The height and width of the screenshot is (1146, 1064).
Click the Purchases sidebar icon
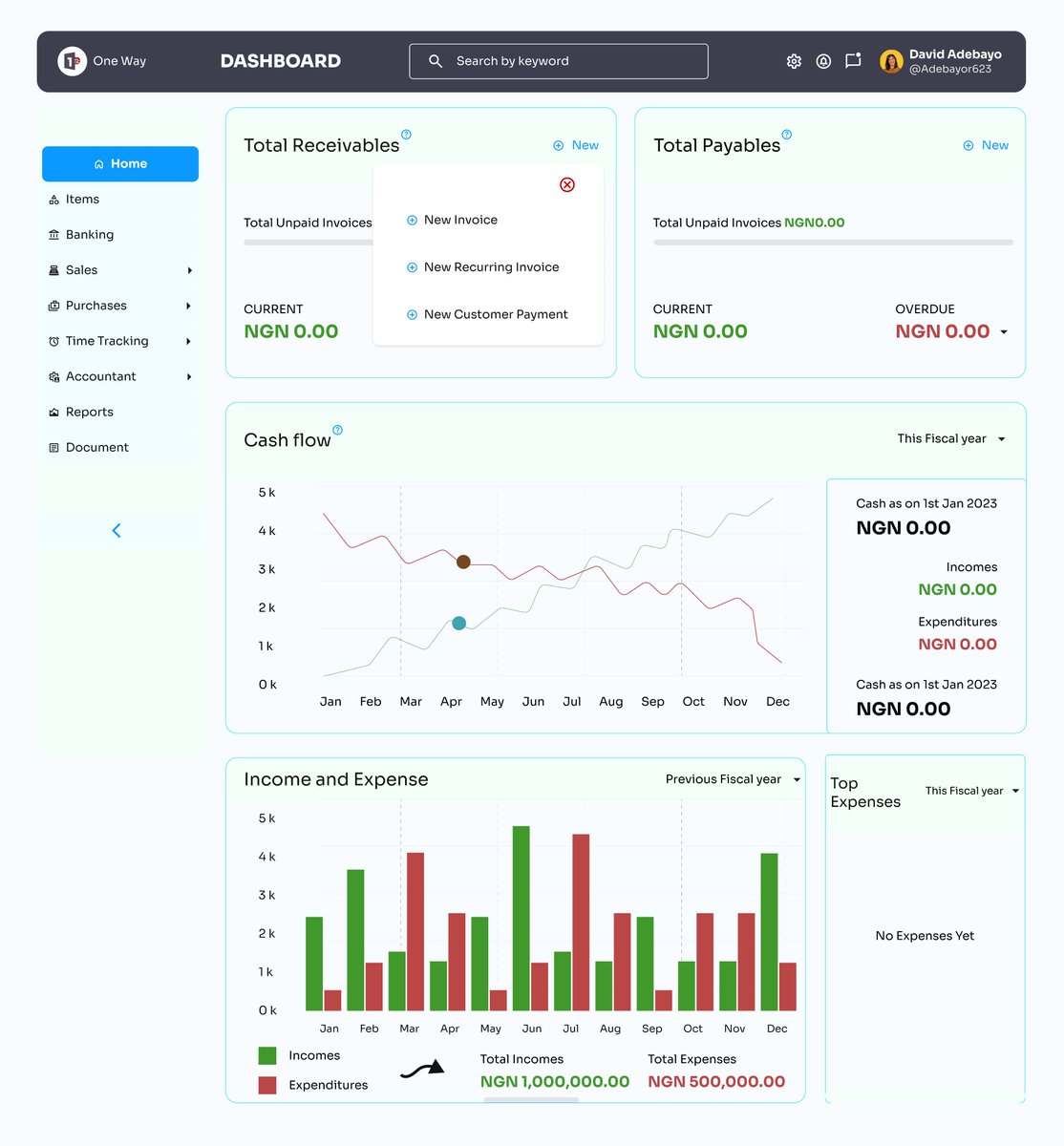pyautogui.click(x=53, y=306)
